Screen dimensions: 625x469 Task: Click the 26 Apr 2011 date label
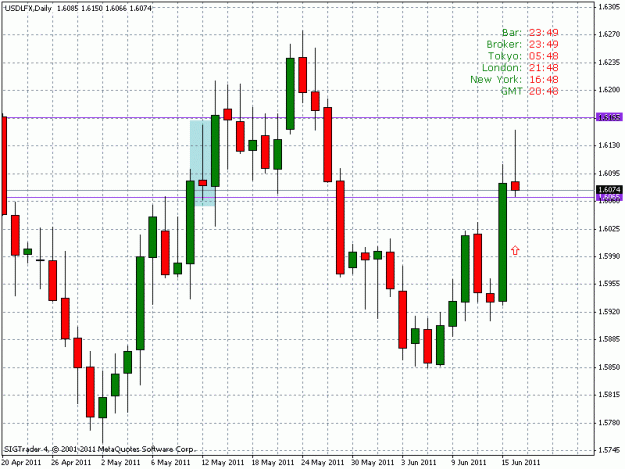pos(71,462)
